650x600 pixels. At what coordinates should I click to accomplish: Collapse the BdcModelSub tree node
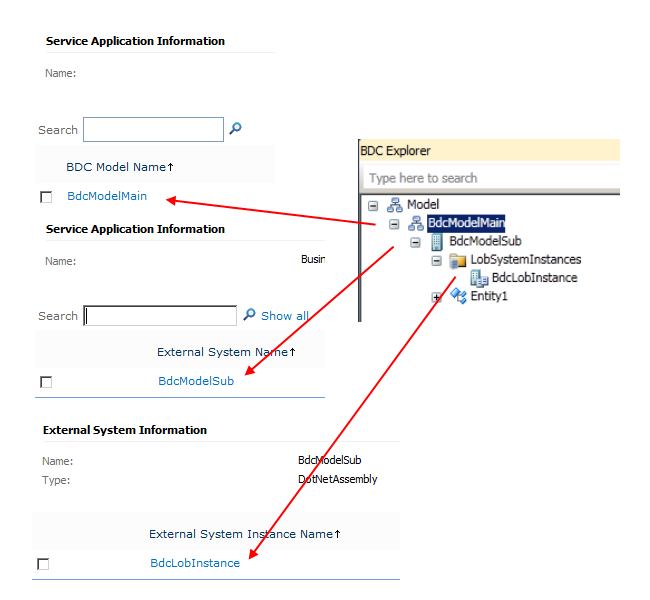[x=415, y=243]
